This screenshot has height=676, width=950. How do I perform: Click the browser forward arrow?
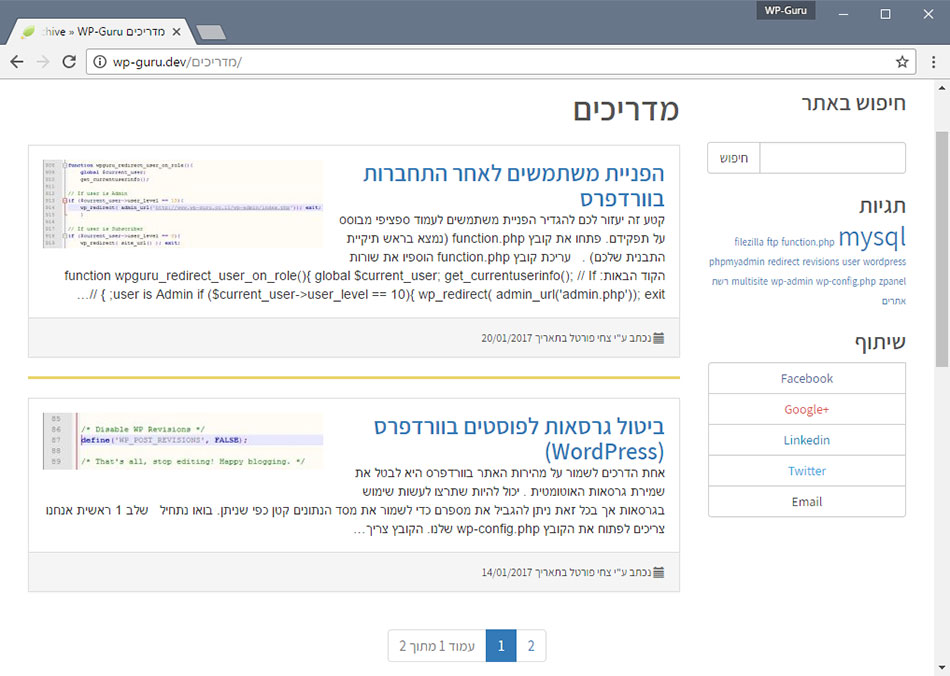42,62
